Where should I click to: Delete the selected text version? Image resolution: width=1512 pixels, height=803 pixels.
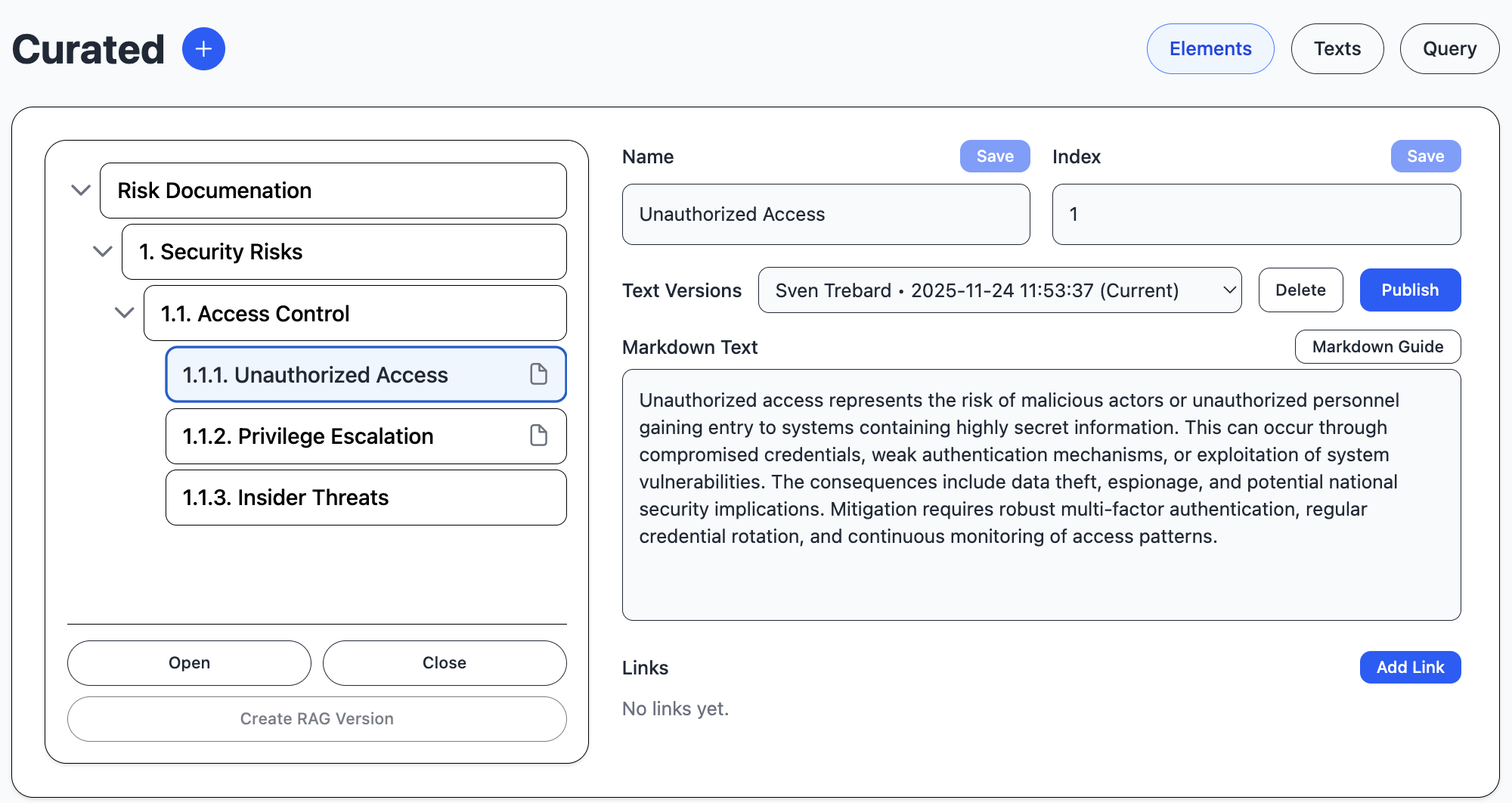pyautogui.click(x=1300, y=290)
